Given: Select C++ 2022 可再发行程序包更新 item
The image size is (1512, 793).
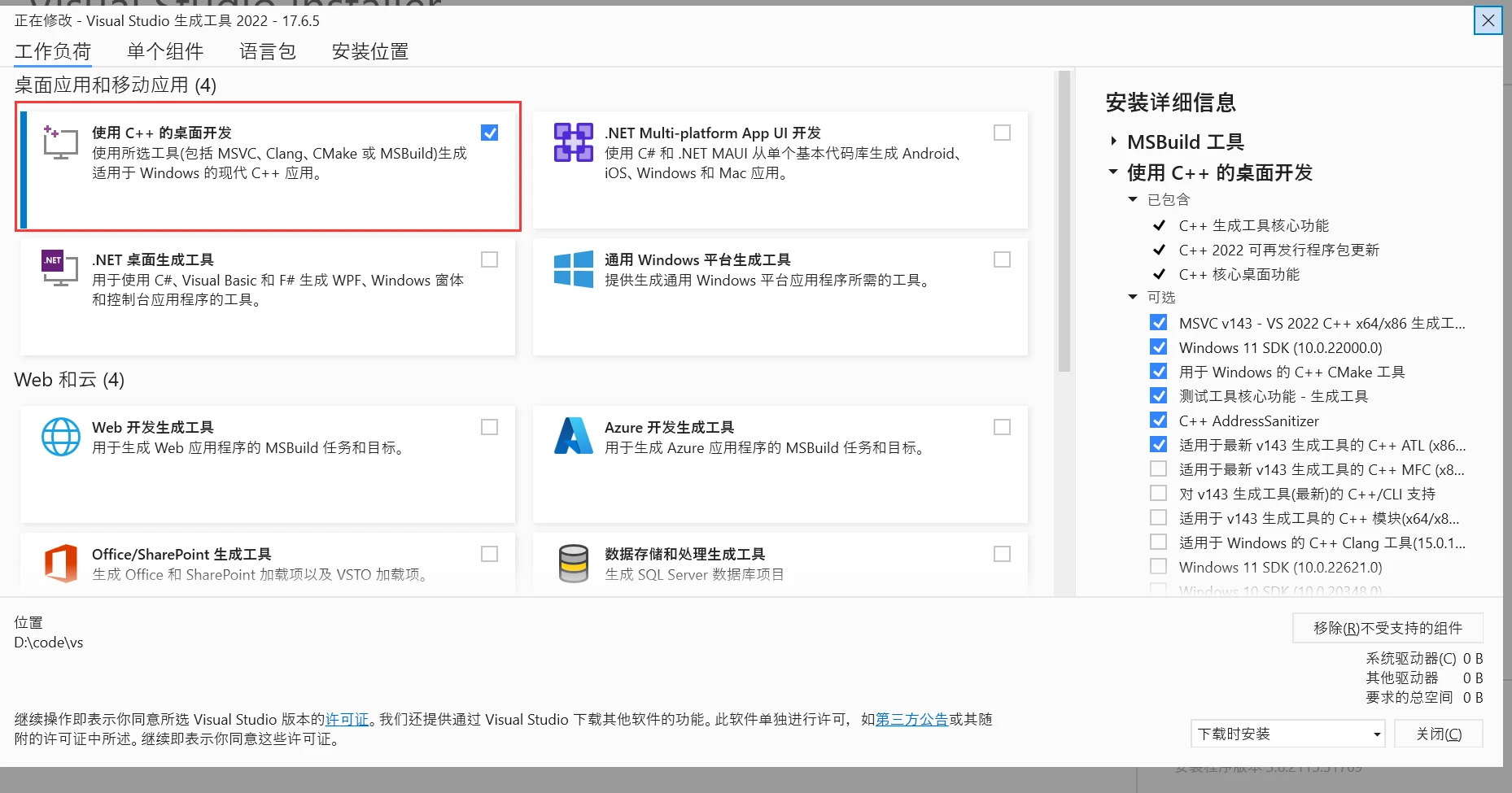Looking at the screenshot, I should pos(1279,250).
